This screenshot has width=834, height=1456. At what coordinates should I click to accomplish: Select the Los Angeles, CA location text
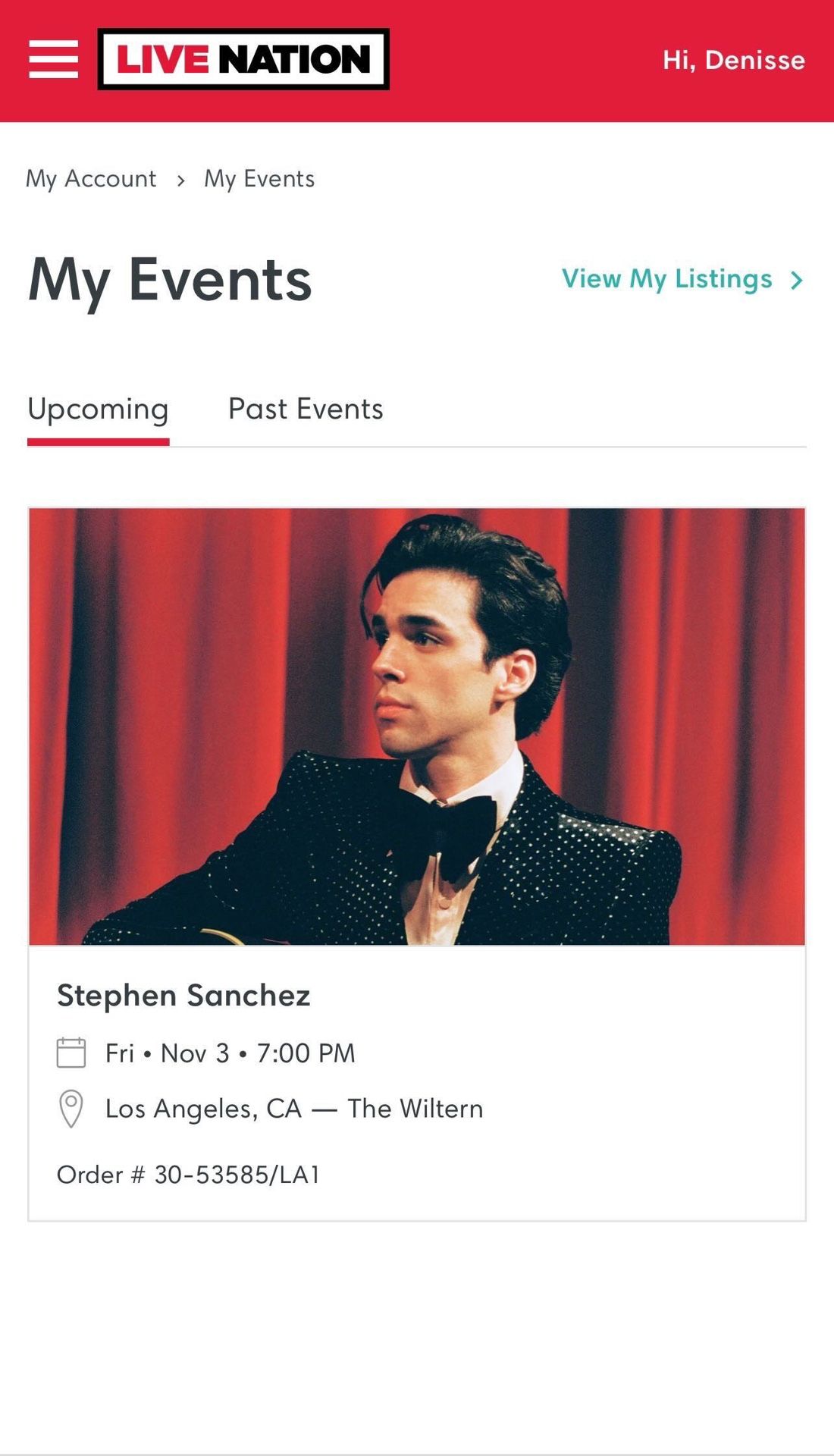coord(203,1109)
